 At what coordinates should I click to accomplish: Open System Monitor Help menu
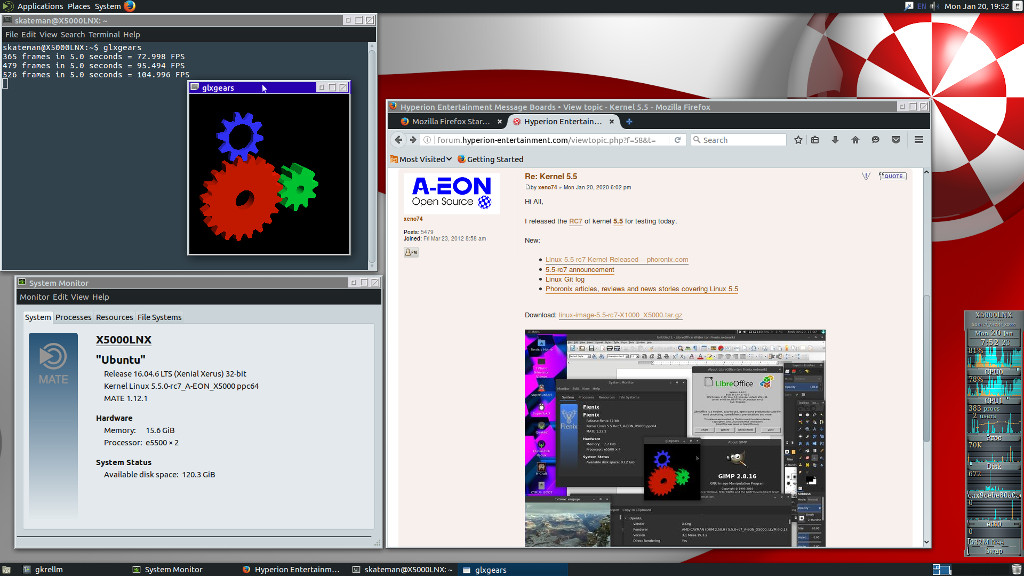(101, 296)
